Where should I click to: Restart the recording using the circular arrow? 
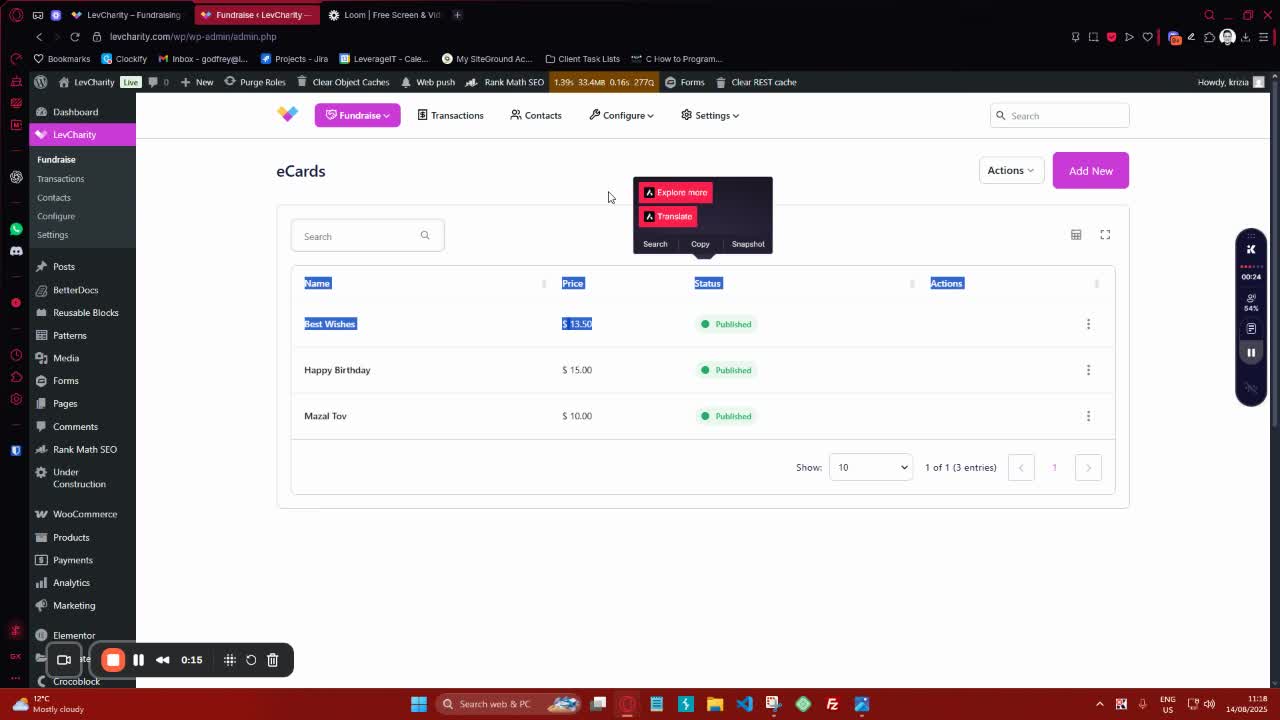tap(251, 660)
